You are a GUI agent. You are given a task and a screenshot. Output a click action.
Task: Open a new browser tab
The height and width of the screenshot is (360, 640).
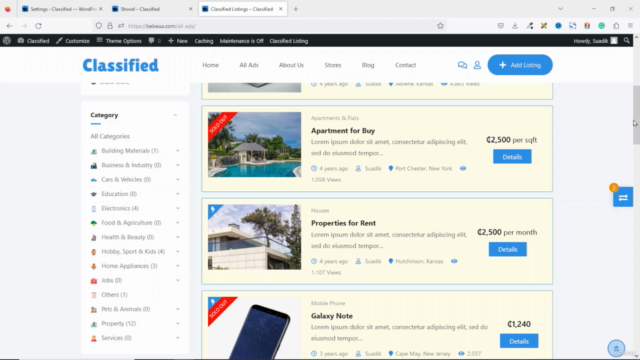click(296, 9)
